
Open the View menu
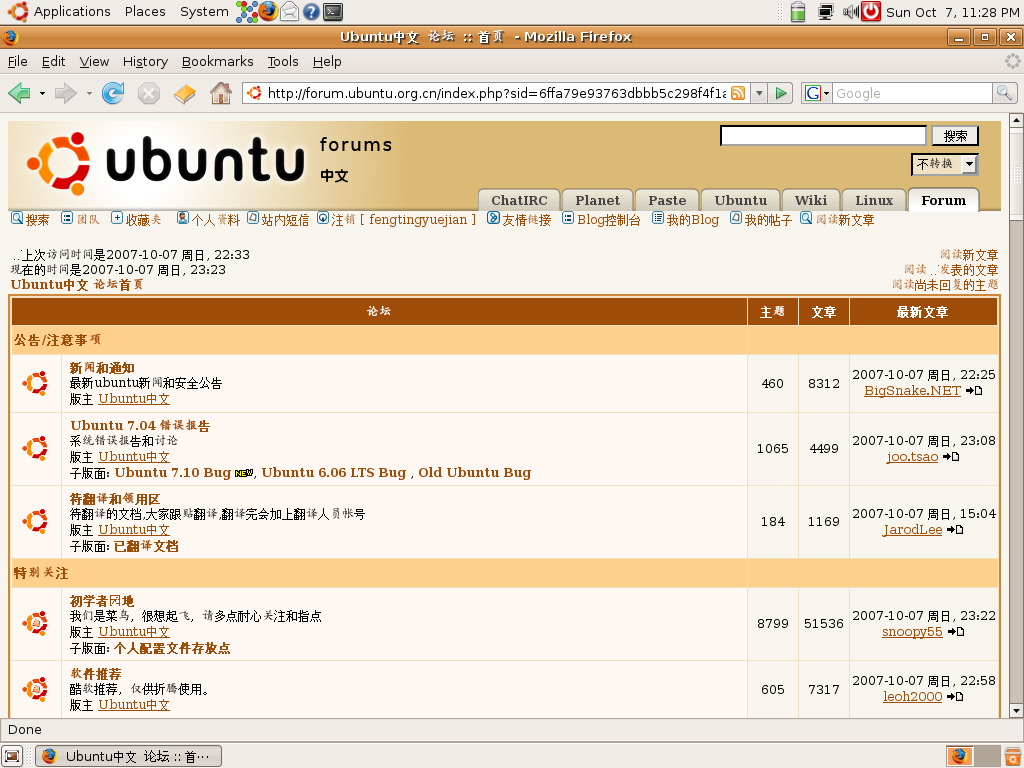94,61
